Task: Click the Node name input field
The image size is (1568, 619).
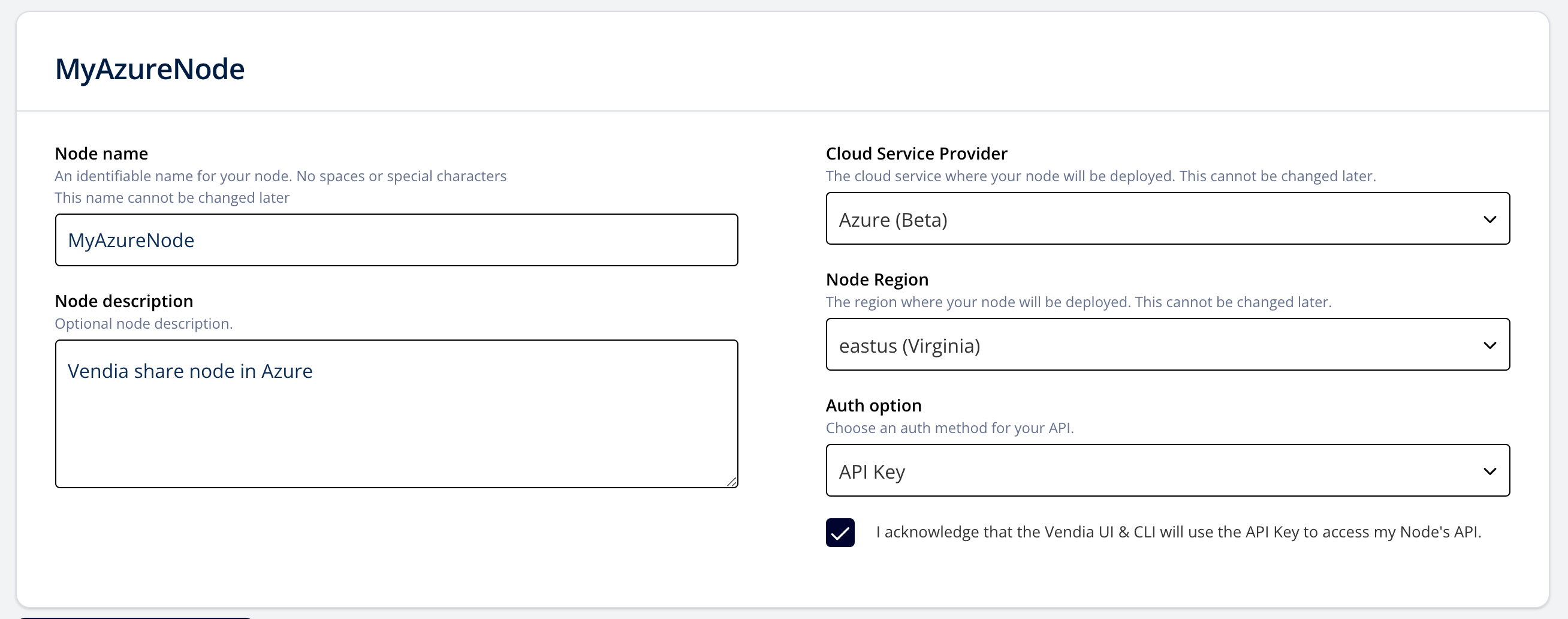Action: coord(396,240)
